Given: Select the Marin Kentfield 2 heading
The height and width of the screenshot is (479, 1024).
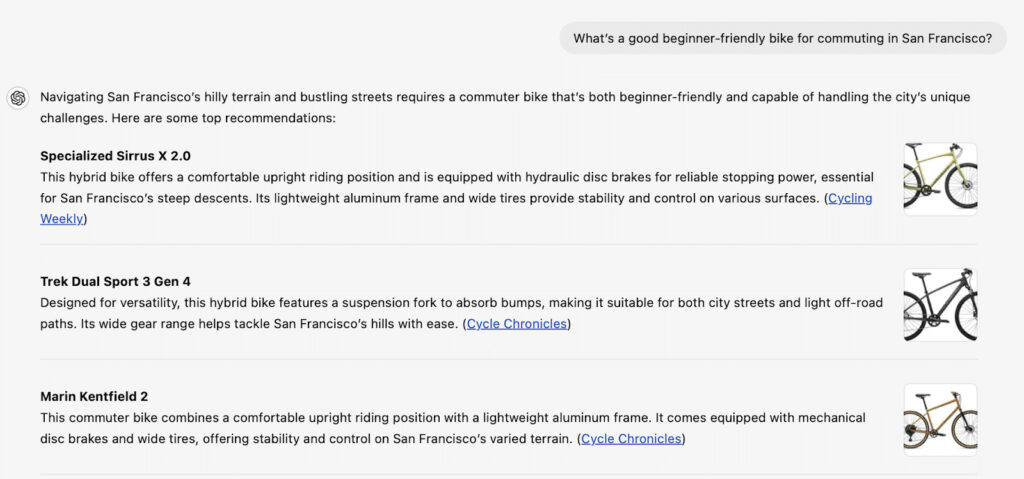Looking at the screenshot, I should point(94,397).
